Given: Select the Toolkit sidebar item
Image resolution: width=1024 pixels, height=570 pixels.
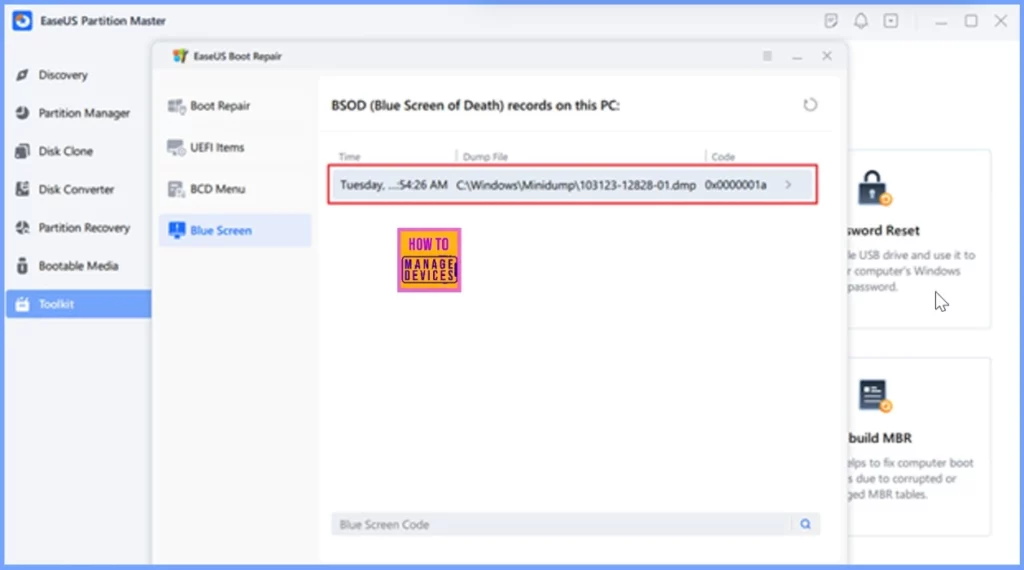Looking at the screenshot, I should [78, 304].
